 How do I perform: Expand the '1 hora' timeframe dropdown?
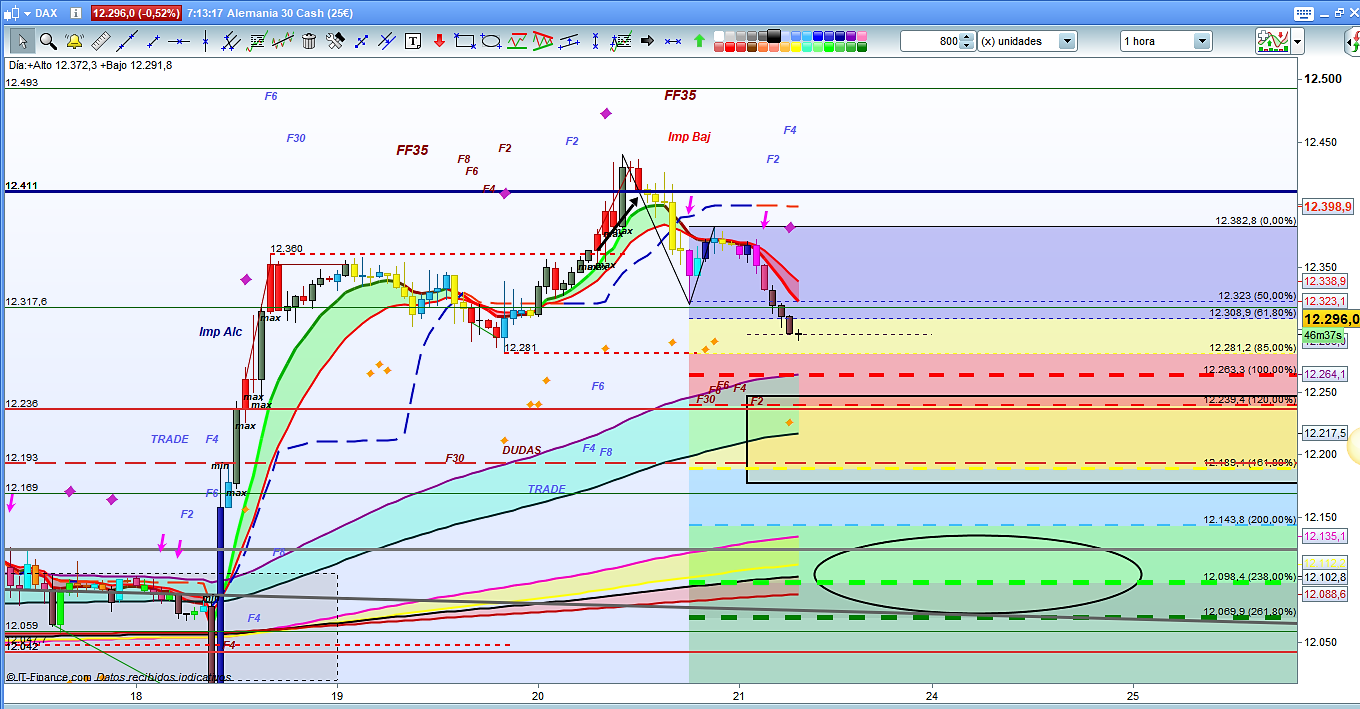point(1201,41)
